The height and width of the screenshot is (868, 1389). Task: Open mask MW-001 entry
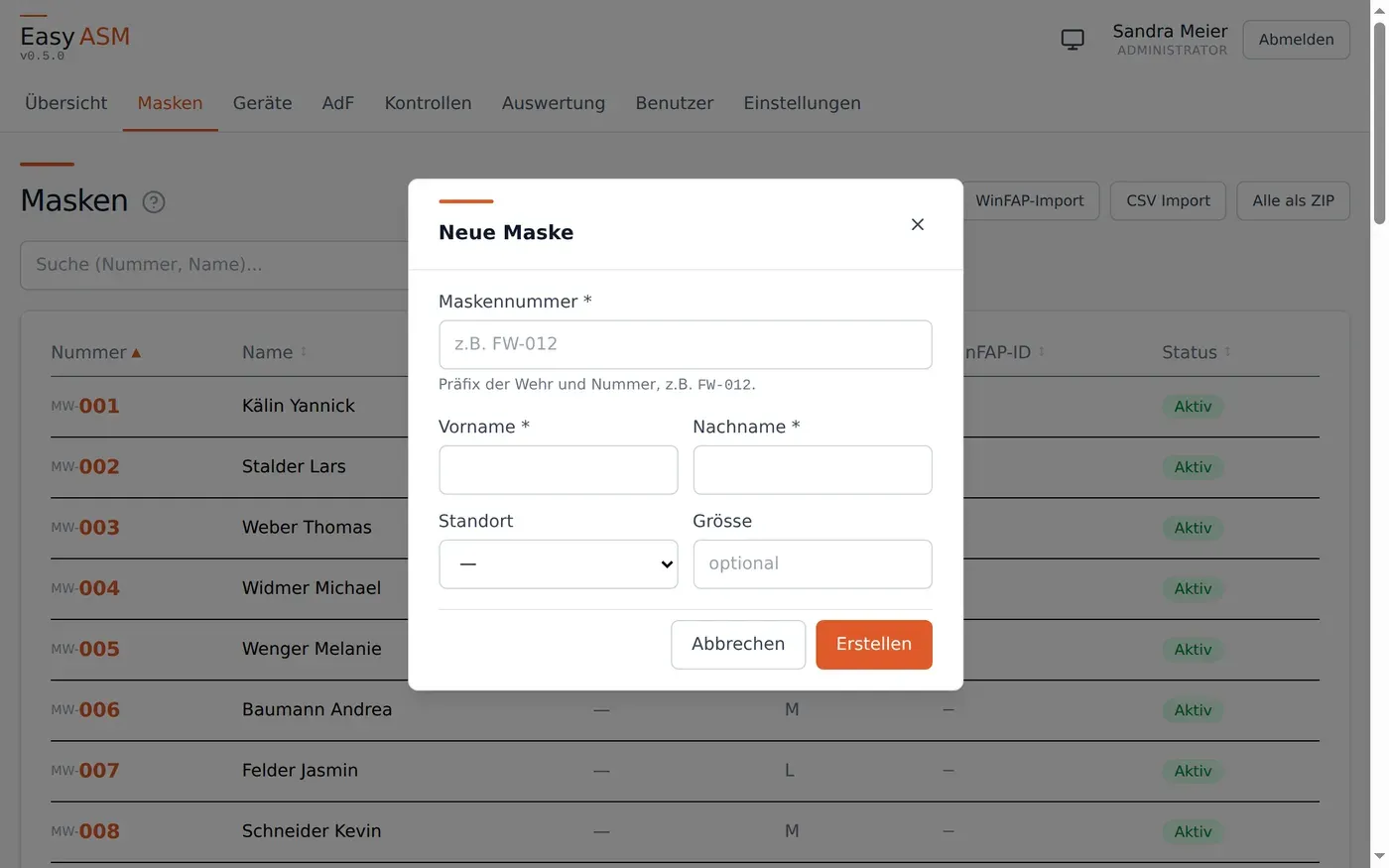pyautogui.click(x=85, y=407)
